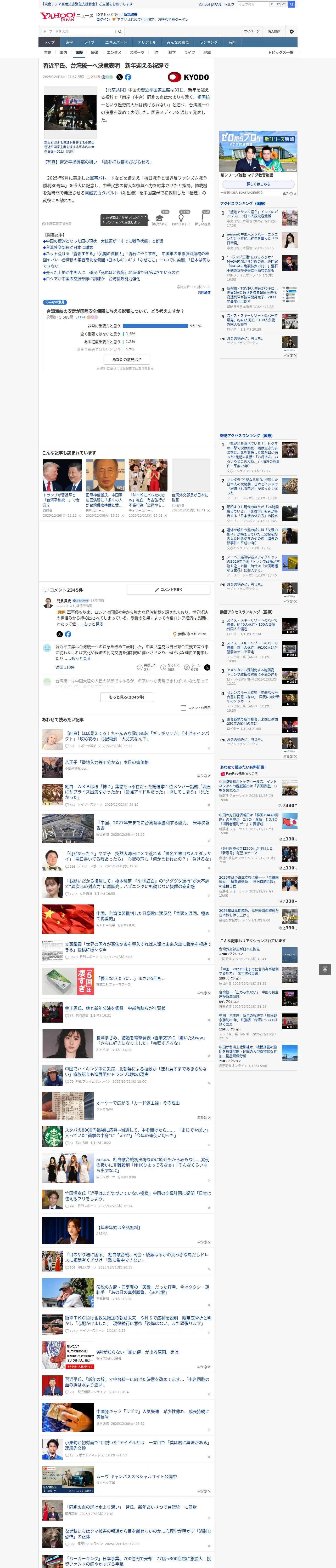Click the KYODO logo
The width and height of the screenshot is (336, 1568).
pos(188,77)
